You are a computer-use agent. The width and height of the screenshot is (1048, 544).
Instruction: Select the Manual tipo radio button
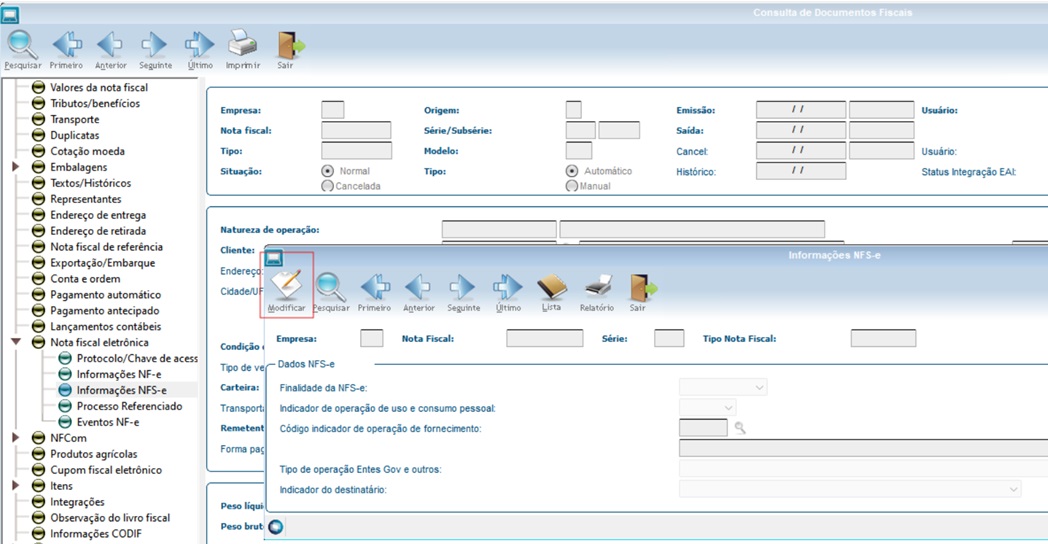click(571, 186)
